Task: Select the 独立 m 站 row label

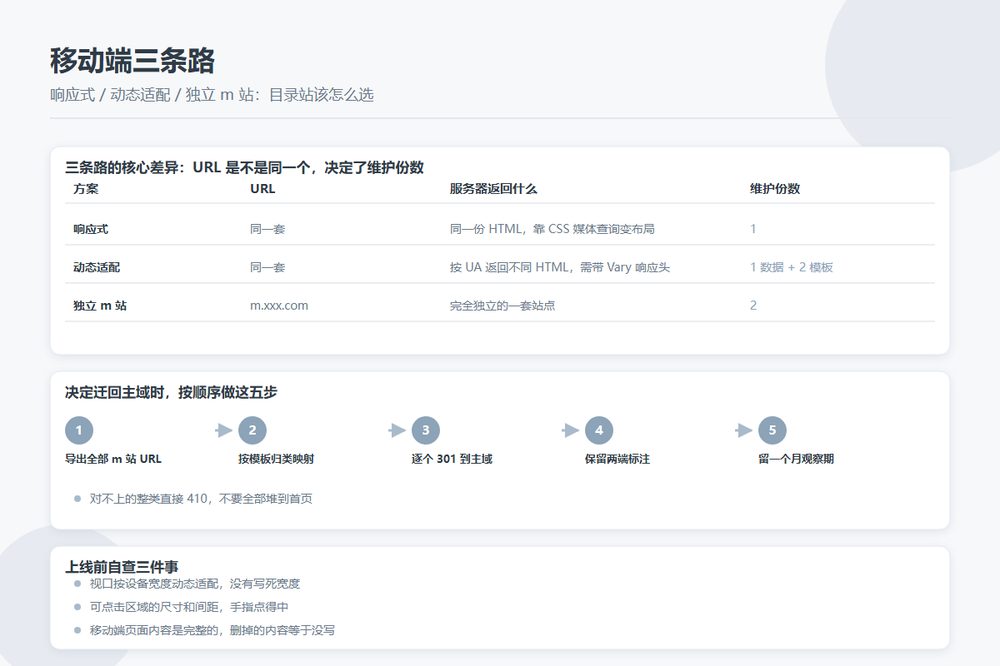Action: [x=100, y=306]
